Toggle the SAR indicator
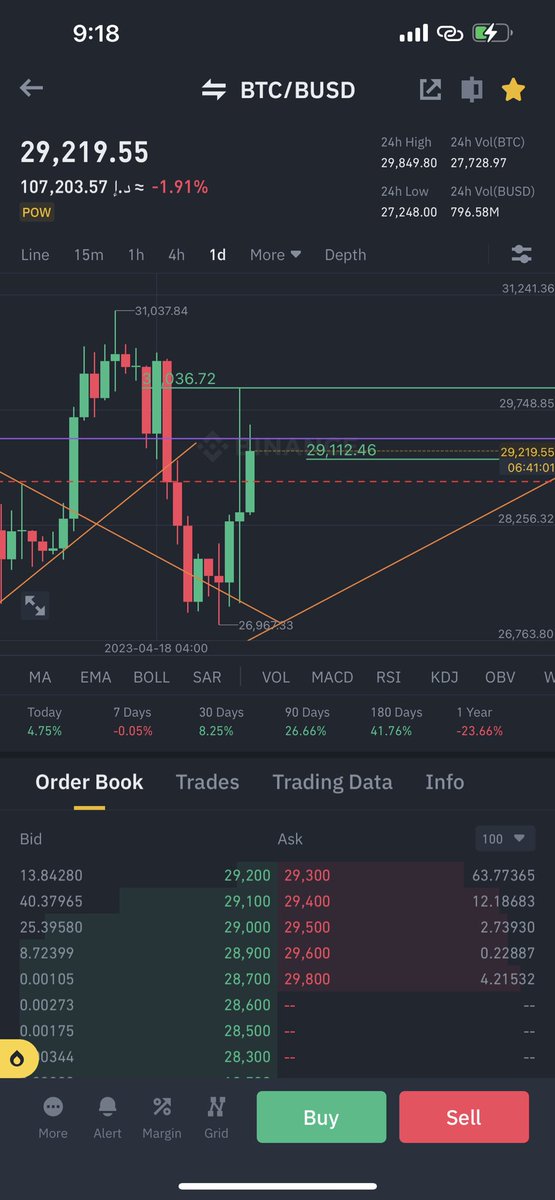This screenshot has width=555, height=1200. point(207,677)
